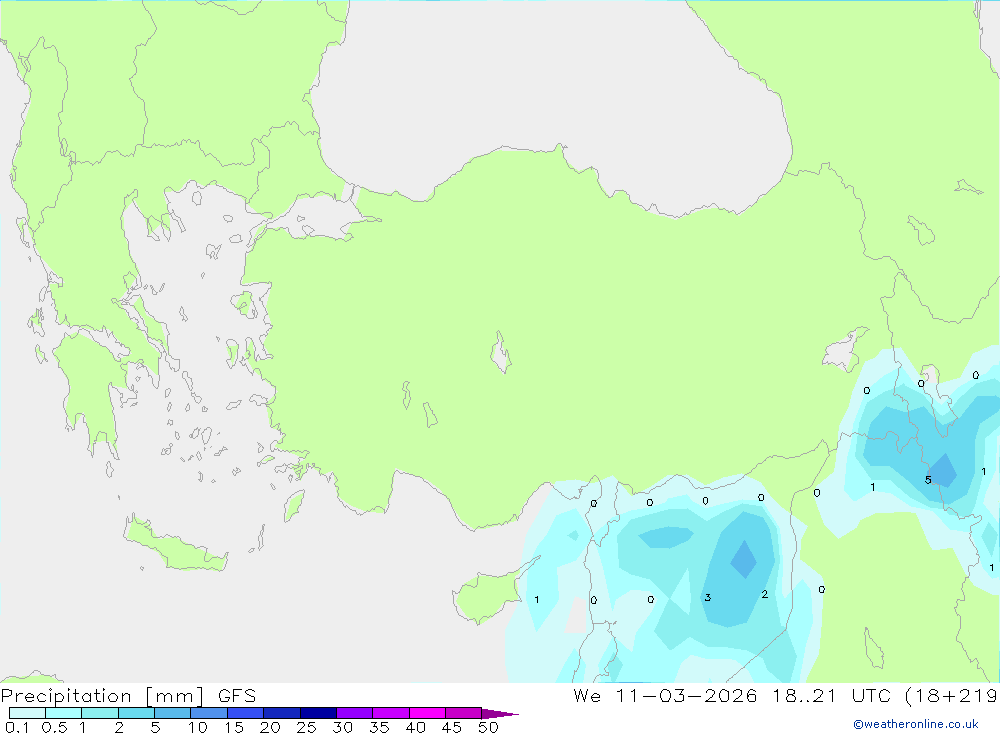Click the '25' legend scale label
The height and width of the screenshot is (733, 1000).
306,727
